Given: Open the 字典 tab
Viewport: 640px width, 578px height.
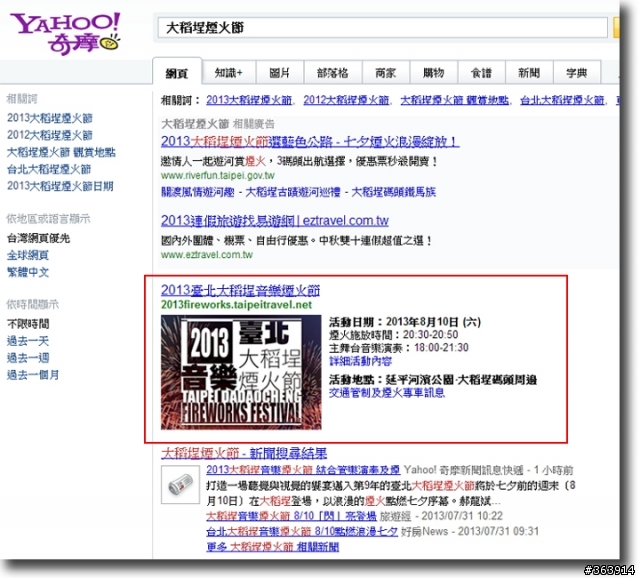Looking at the screenshot, I should [577, 73].
